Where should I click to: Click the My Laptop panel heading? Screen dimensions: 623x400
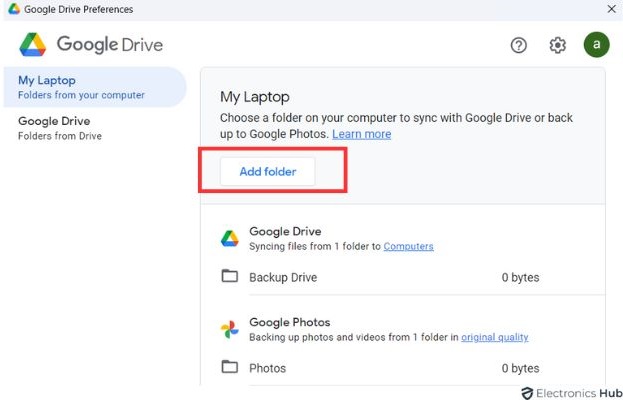point(255,97)
